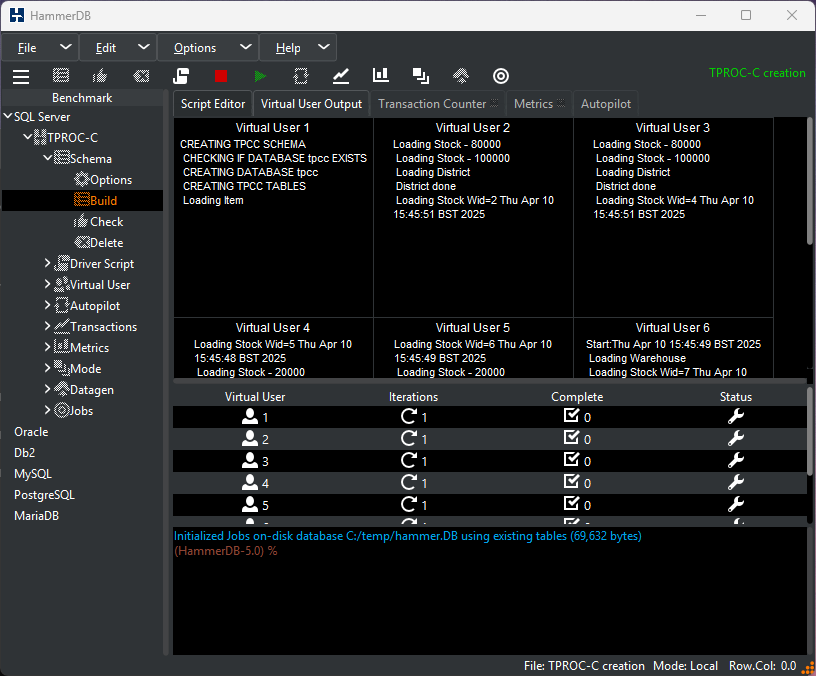Click the Mode overlapping squares toolbar icon
The width and height of the screenshot is (816, 676).
click(420, 76)
